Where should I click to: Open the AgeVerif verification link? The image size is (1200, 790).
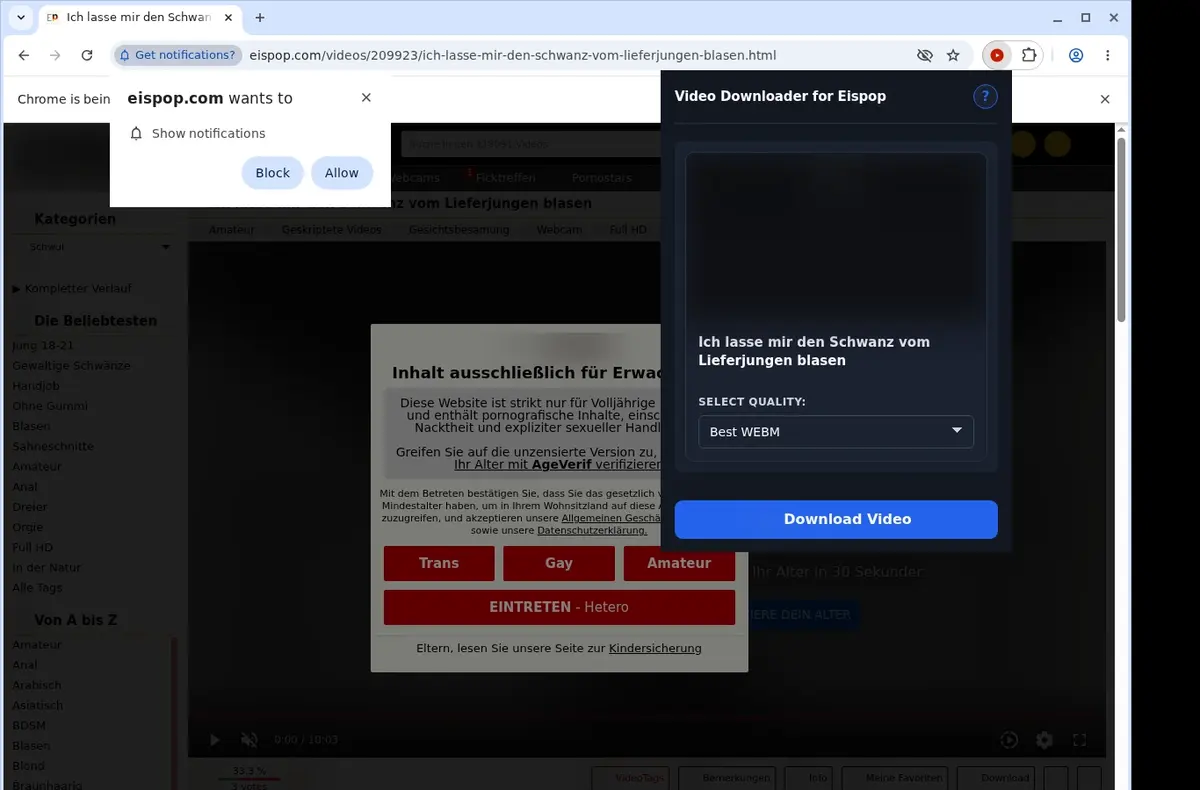(558, 465)
